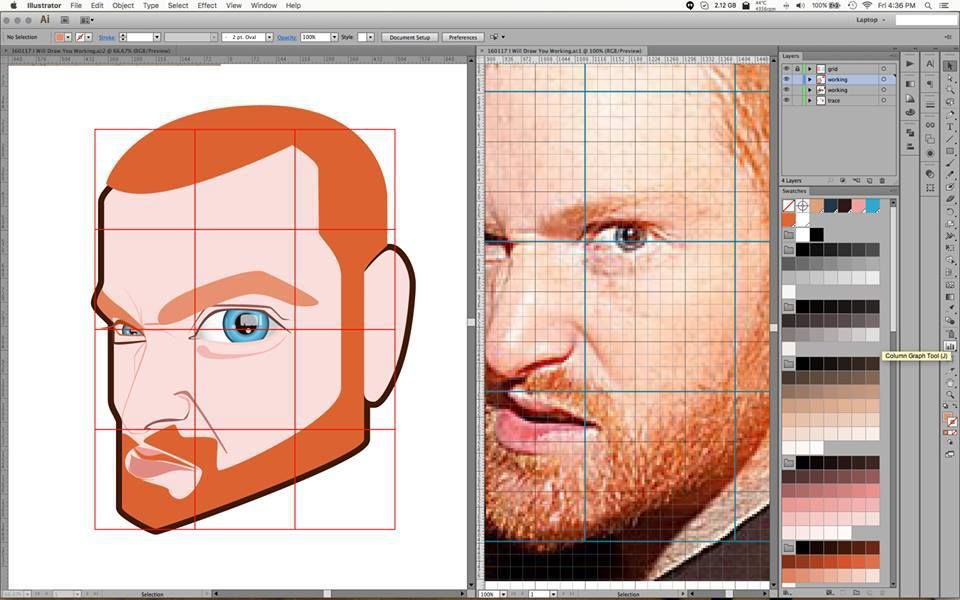The image size is (960, 600).
Task: Select the Rectangle tool
Action: 950,151
